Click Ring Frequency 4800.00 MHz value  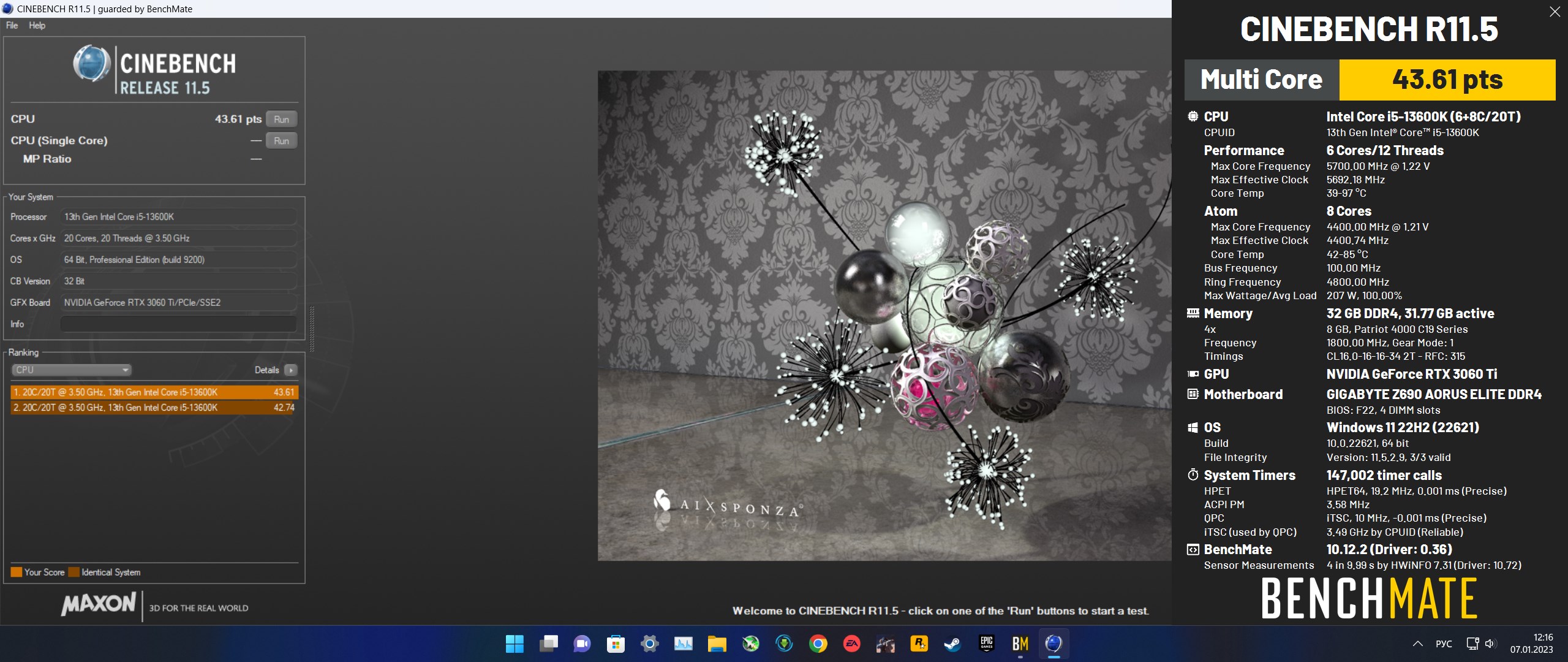1357,282
